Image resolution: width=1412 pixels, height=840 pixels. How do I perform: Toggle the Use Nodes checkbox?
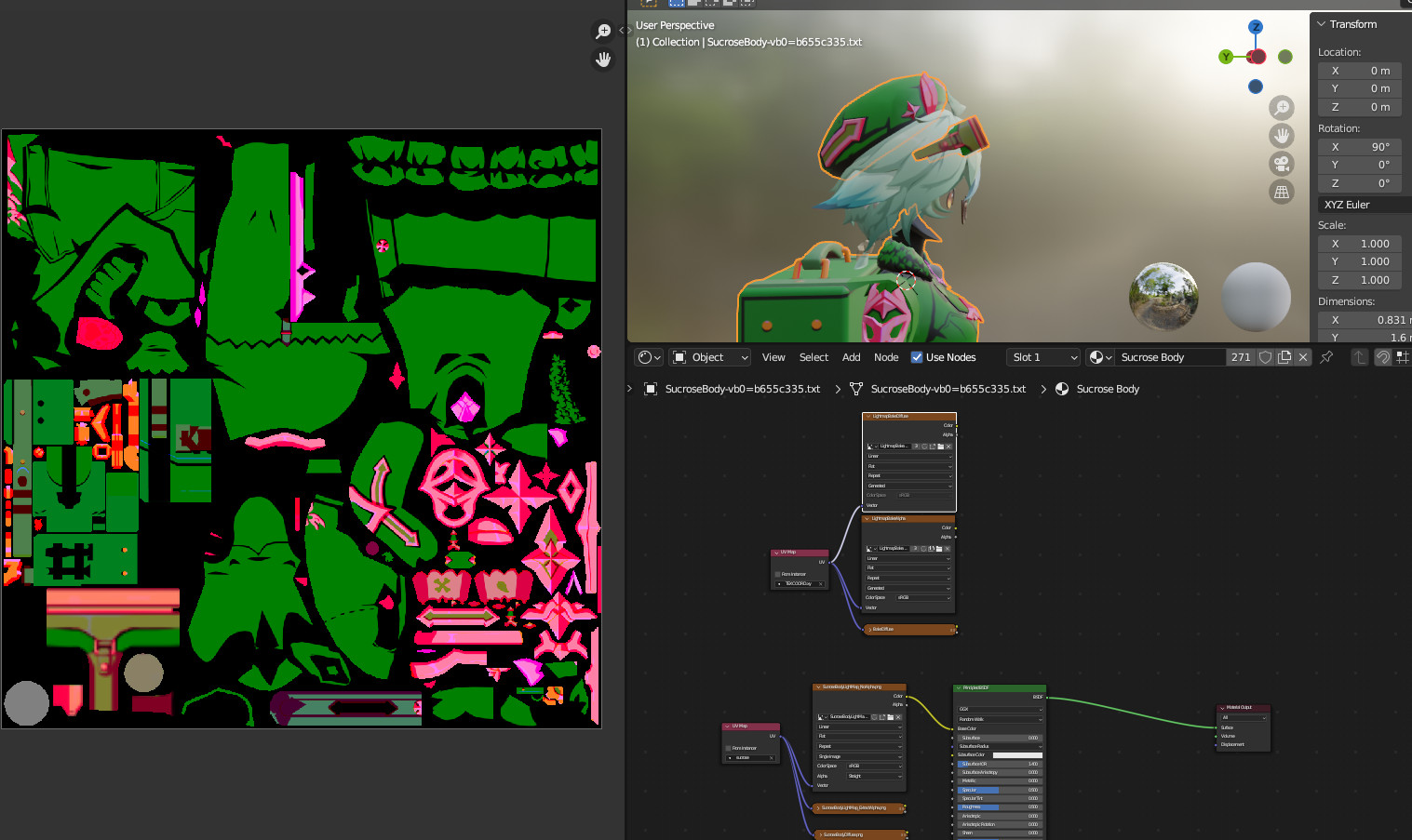(917, 356)
